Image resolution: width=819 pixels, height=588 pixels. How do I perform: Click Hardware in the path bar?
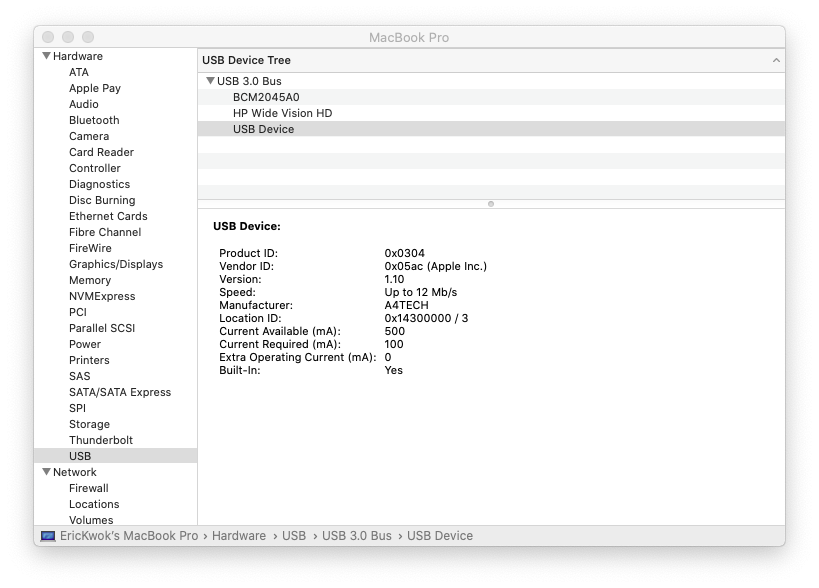(x=239, y=536)
